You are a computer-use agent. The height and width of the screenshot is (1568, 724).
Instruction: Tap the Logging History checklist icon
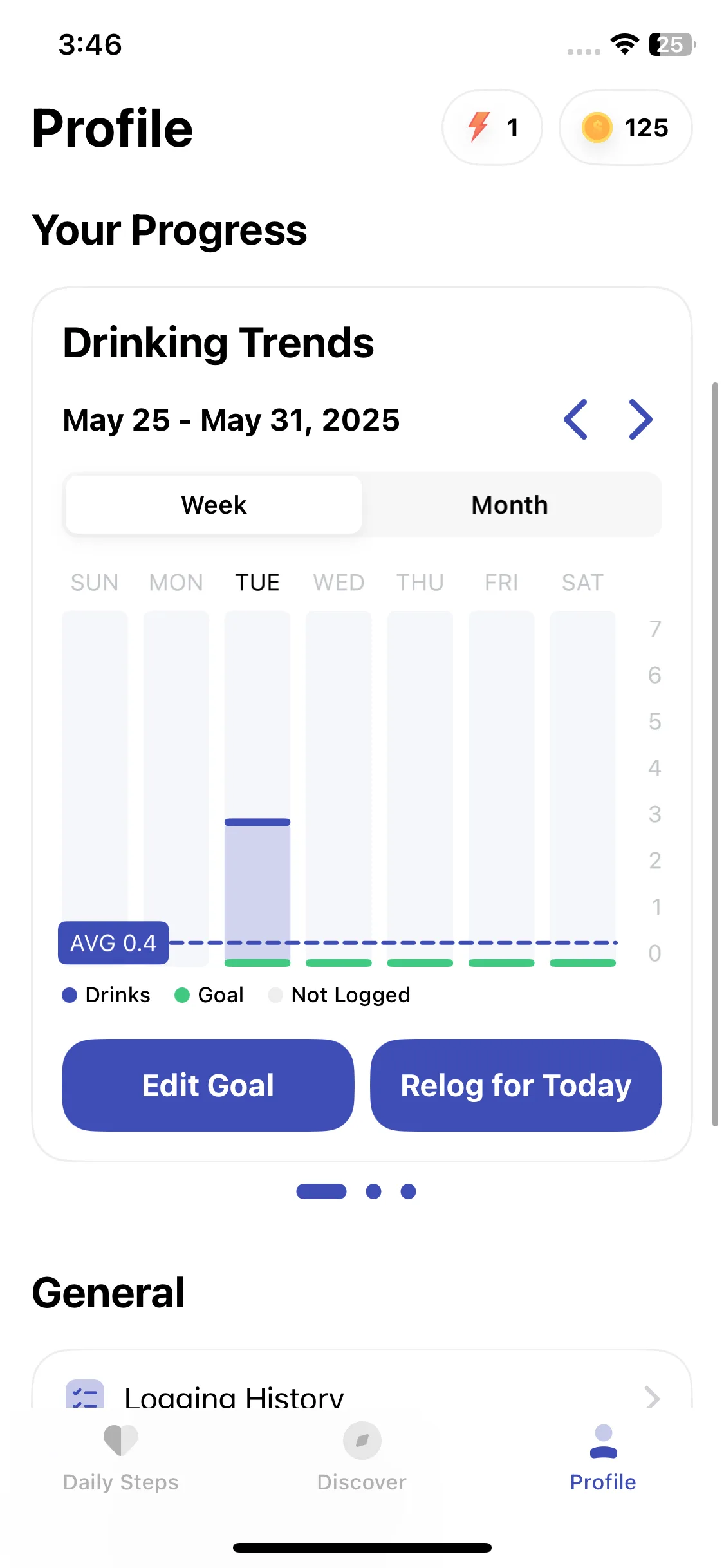coord(85,1394)
